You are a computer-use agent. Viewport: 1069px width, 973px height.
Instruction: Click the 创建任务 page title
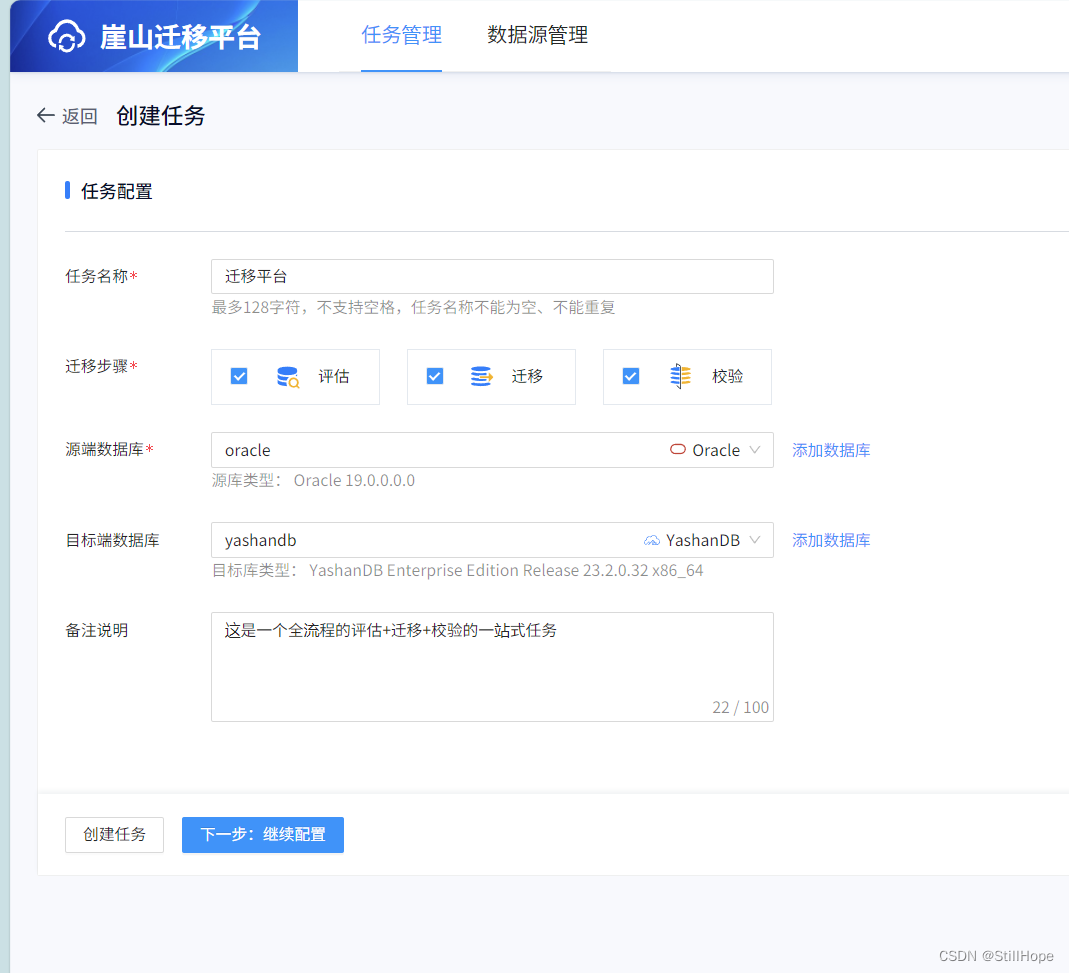pos(161,115)
